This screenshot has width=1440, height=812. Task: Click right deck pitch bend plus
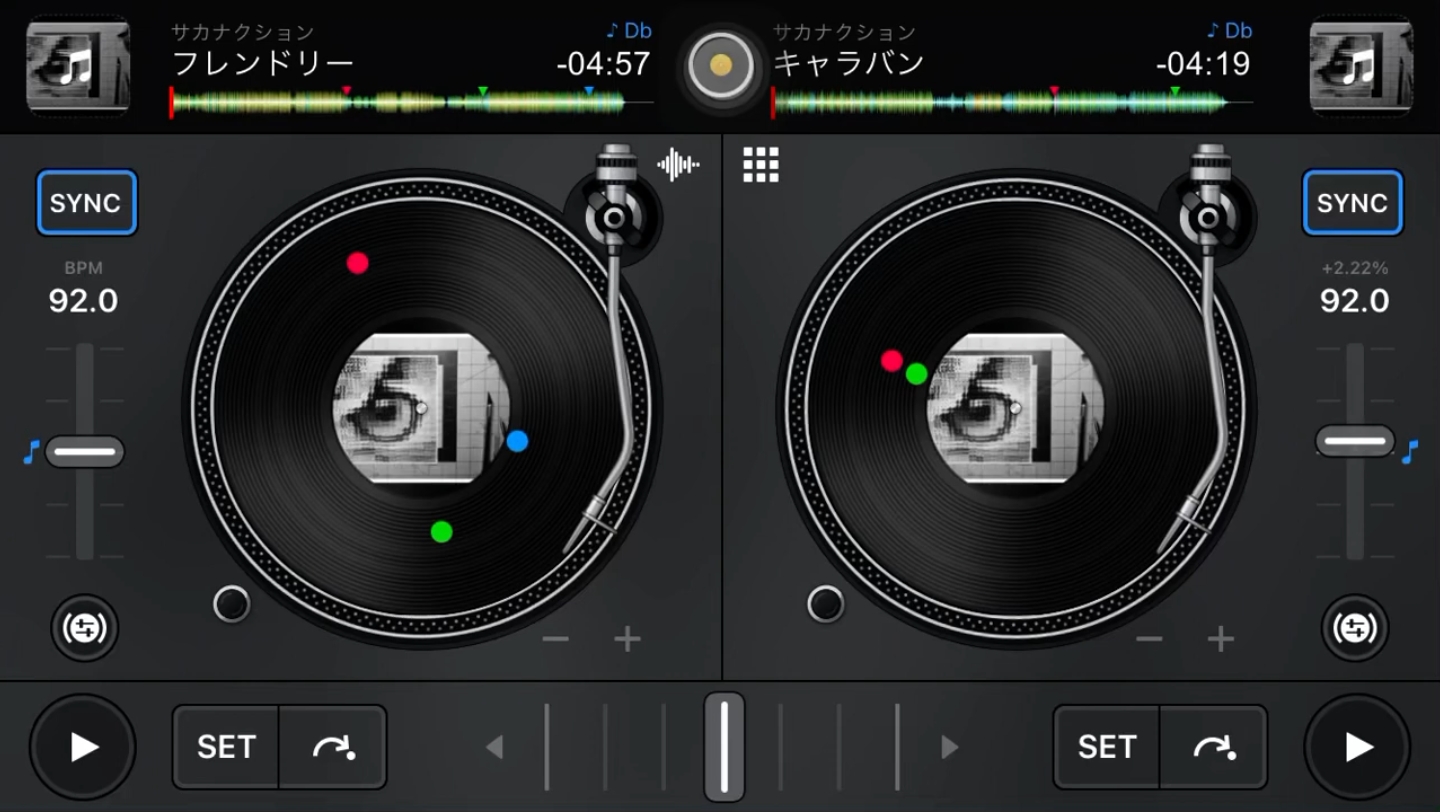coord(1221,639)
